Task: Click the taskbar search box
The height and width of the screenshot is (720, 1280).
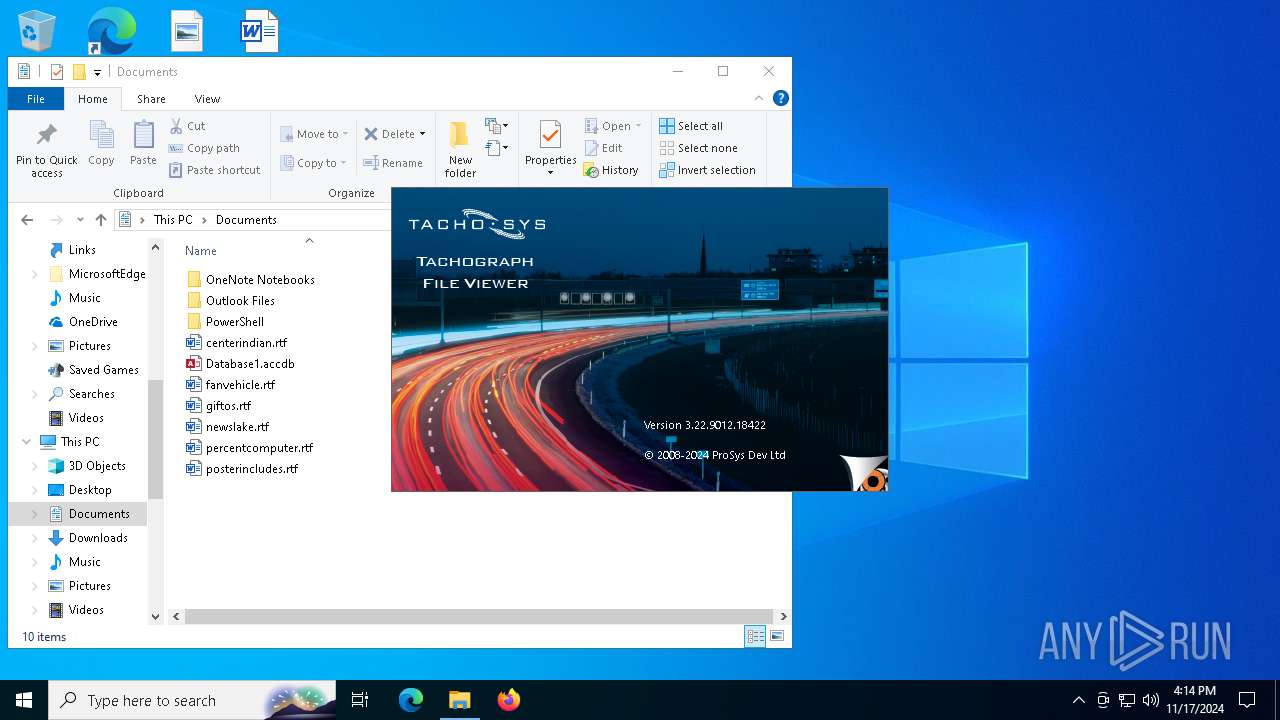Action: click(190, 700)
